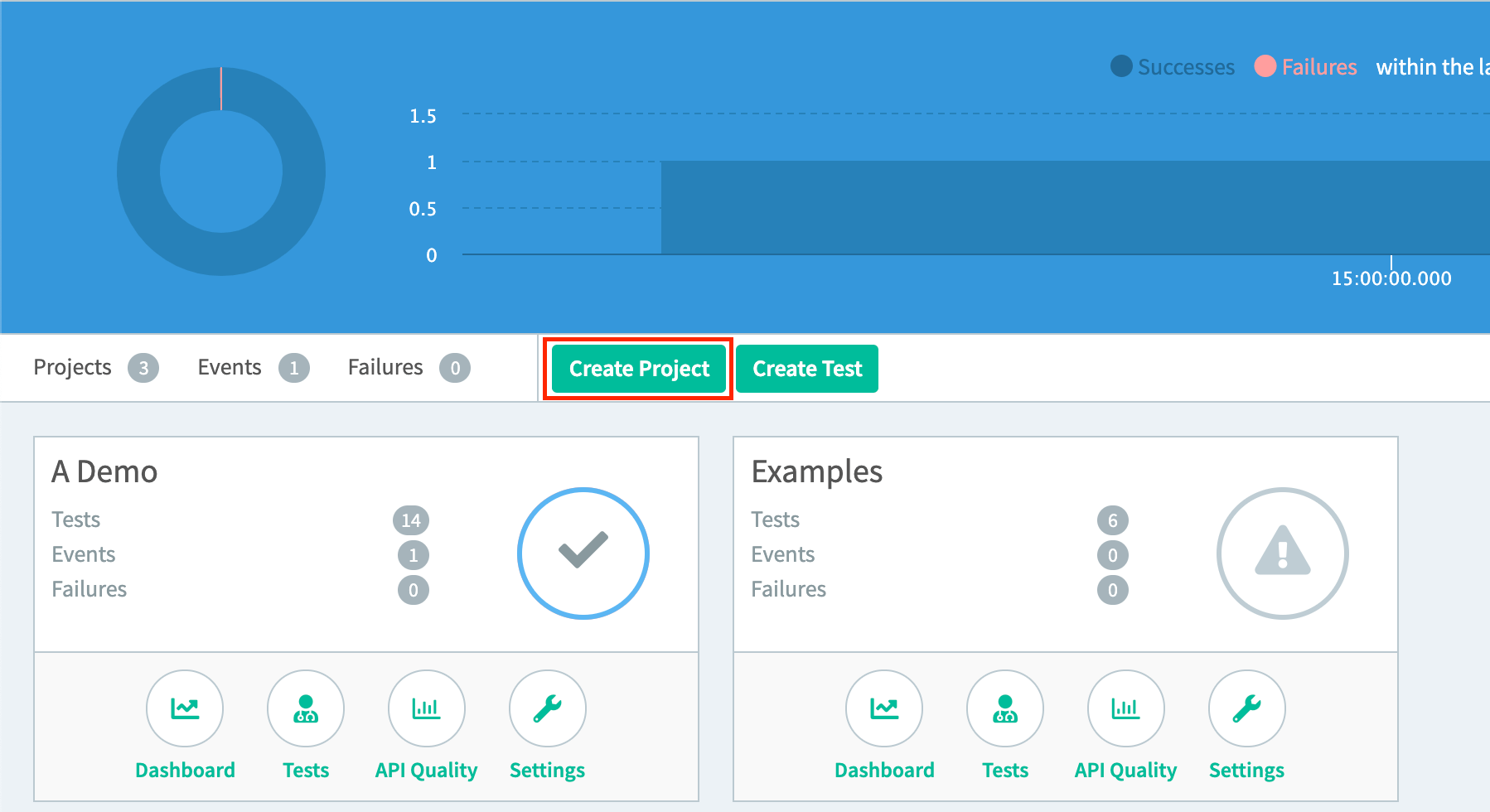Open the Dashboard icon for Examples project
The height and width of the screenshot is (812, 1490).
(884, 708)
